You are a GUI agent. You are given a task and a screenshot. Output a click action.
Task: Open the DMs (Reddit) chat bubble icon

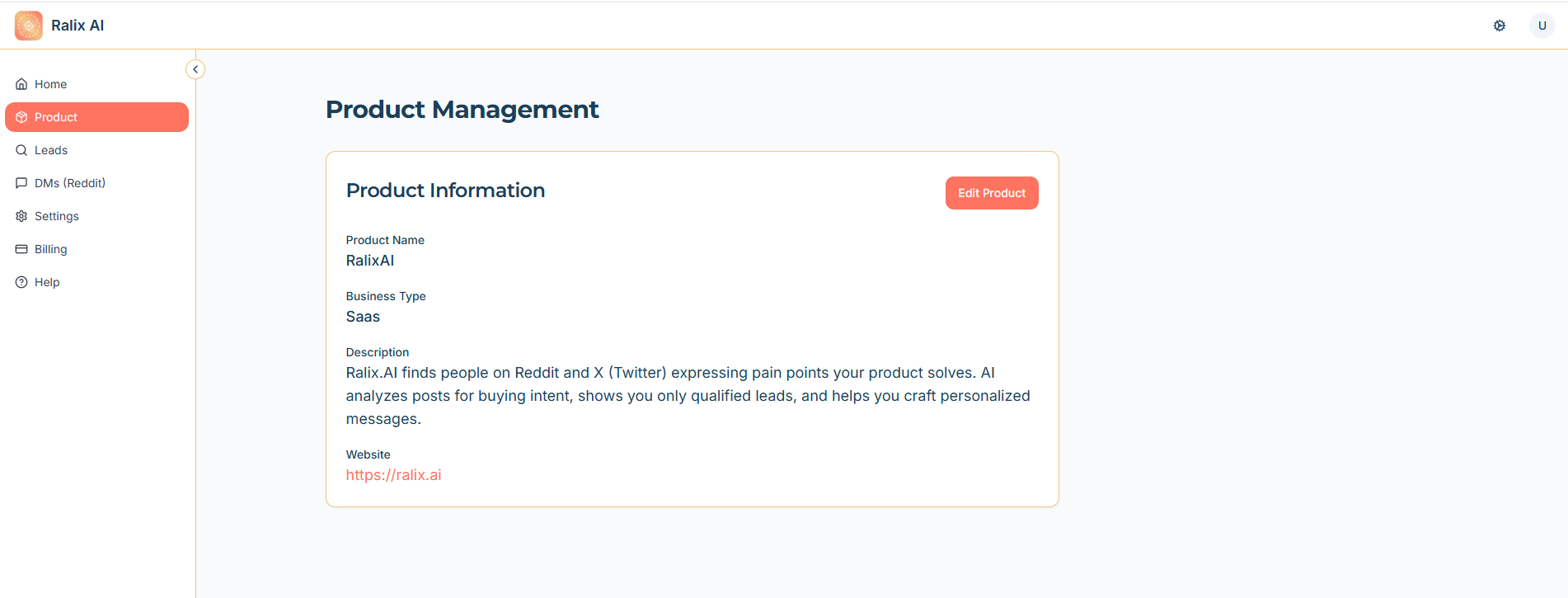coord(21,183)
